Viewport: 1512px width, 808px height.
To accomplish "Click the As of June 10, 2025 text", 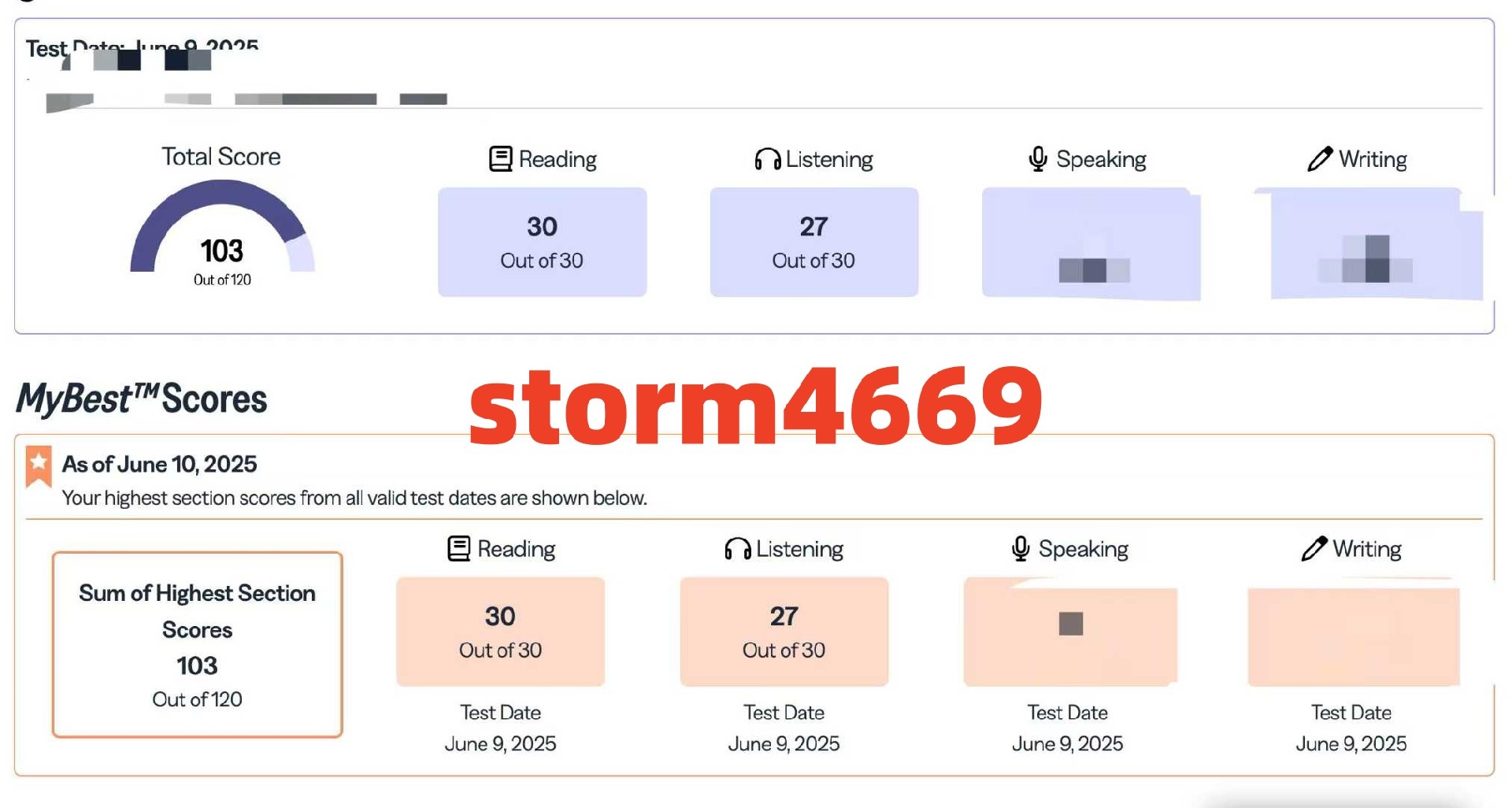I will click(x=160, y=464).
